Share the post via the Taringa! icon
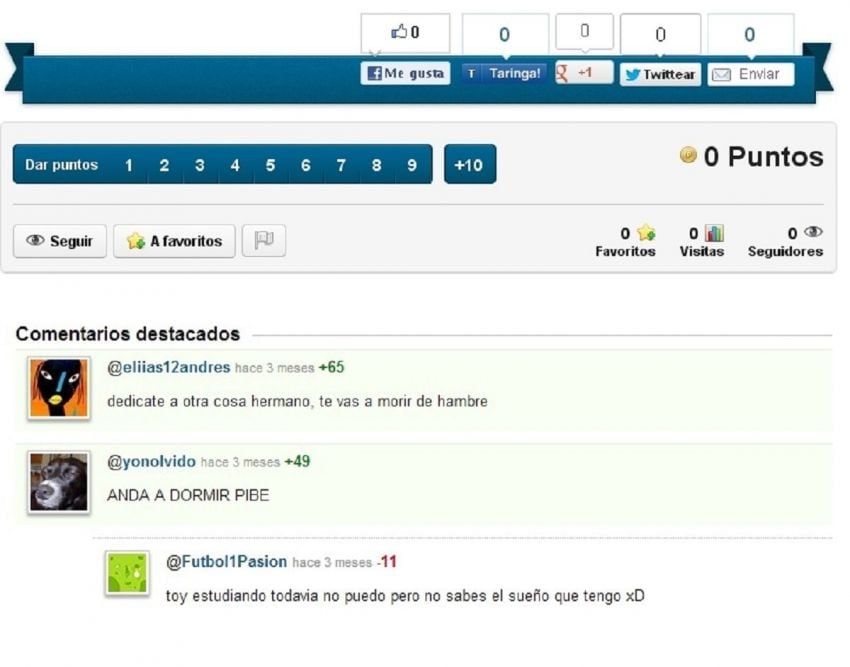This screenshot has height=667, width=850. point(473,73)
